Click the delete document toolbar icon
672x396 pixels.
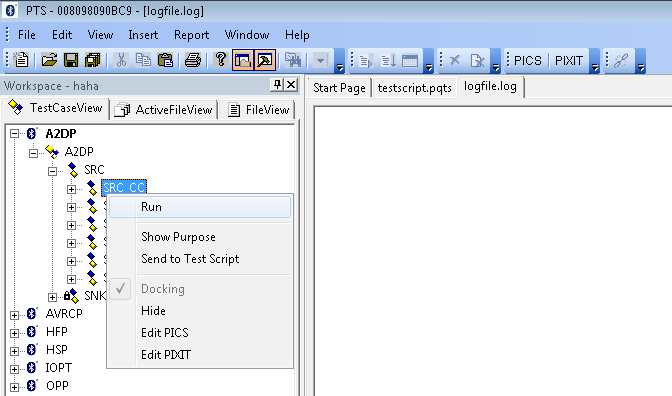(477, 61)
